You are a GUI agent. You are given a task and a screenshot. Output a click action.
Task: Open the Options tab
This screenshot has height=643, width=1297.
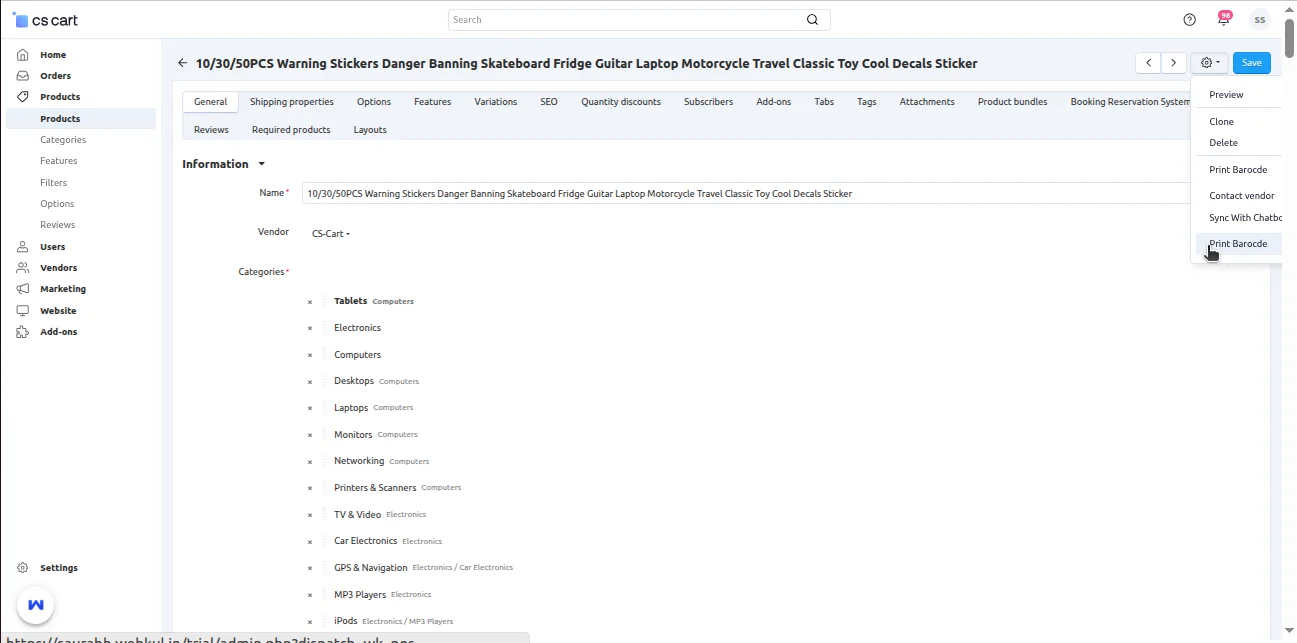pos(374,102)
